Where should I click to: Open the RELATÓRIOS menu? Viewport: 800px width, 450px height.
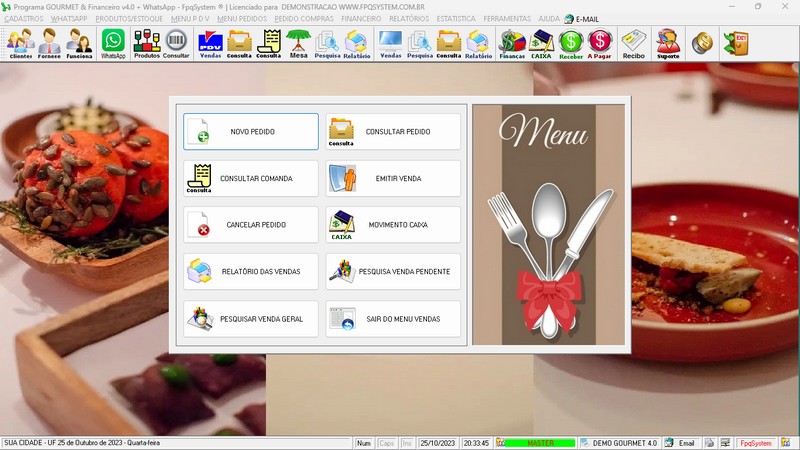point(409,19)
